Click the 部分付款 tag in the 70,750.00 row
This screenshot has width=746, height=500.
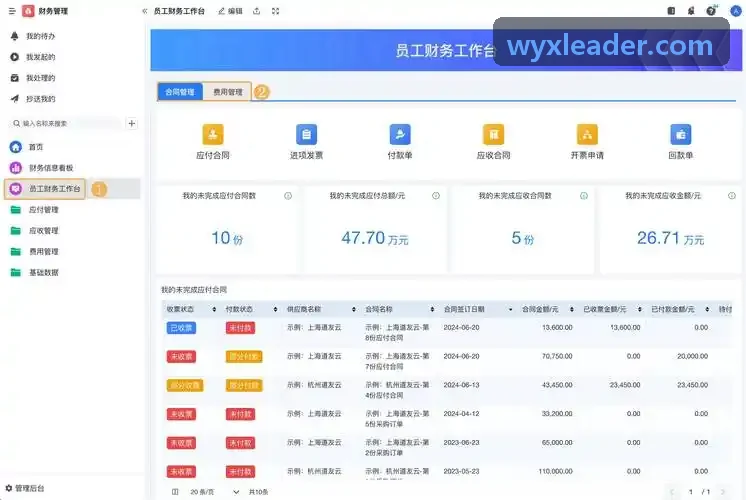click(x=244, y=356)
